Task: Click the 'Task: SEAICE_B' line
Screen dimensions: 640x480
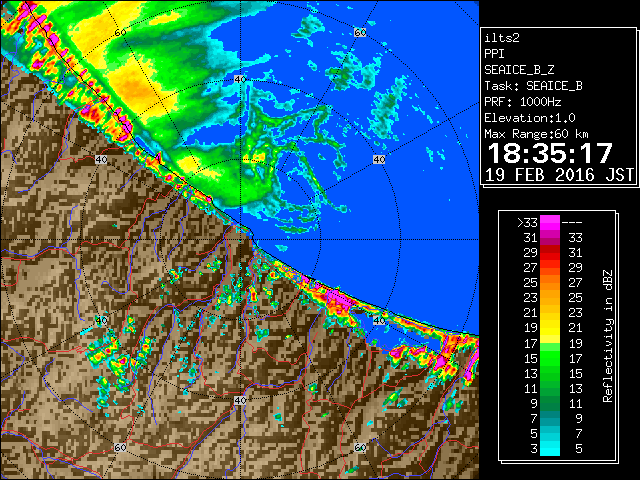Action: 533,86
